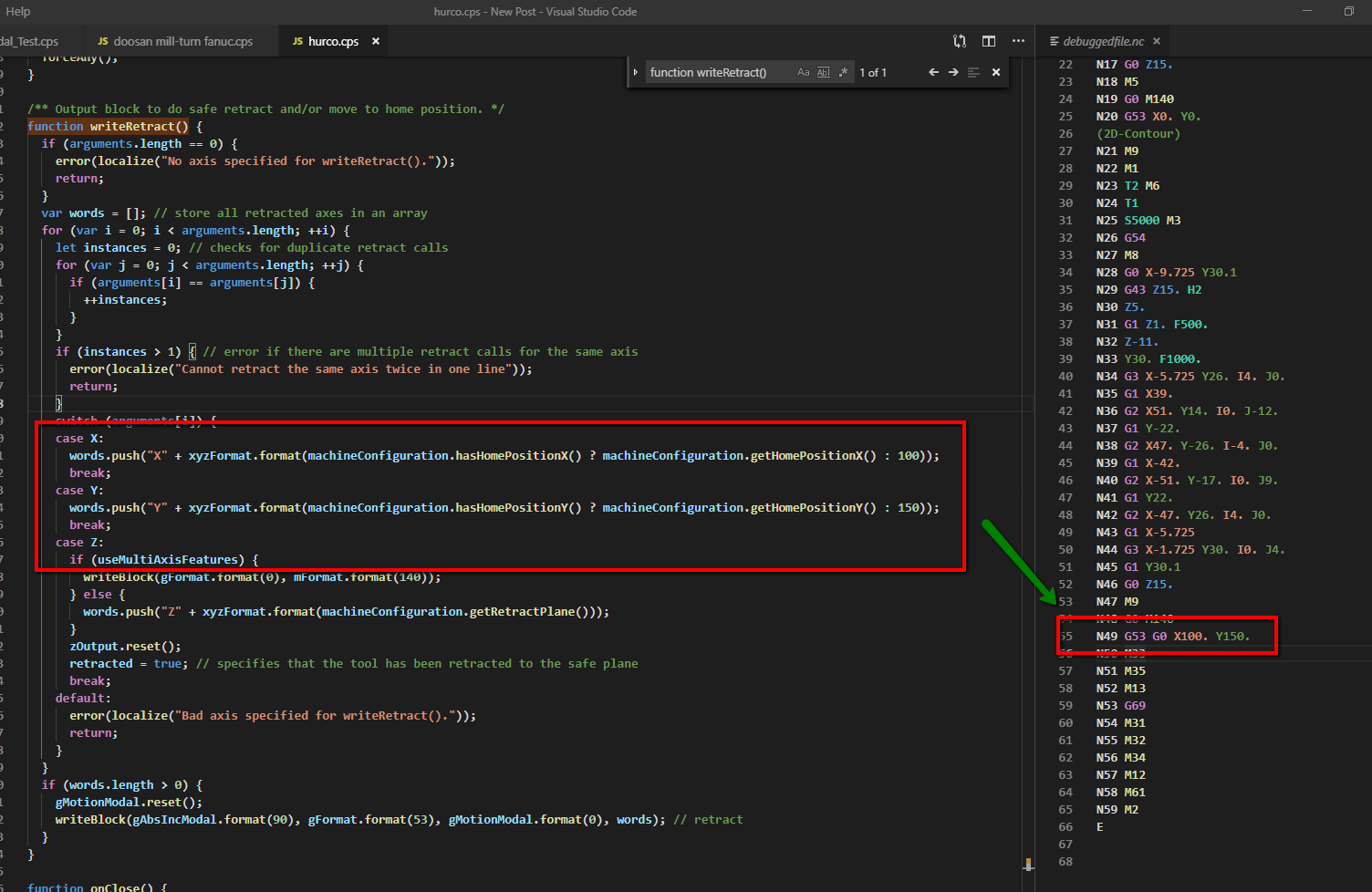The width and height of the screenshot is (1372, 892).
Task: Click the 'if (useMultiAxisFeatures) {' line
Action: [164, 560]
